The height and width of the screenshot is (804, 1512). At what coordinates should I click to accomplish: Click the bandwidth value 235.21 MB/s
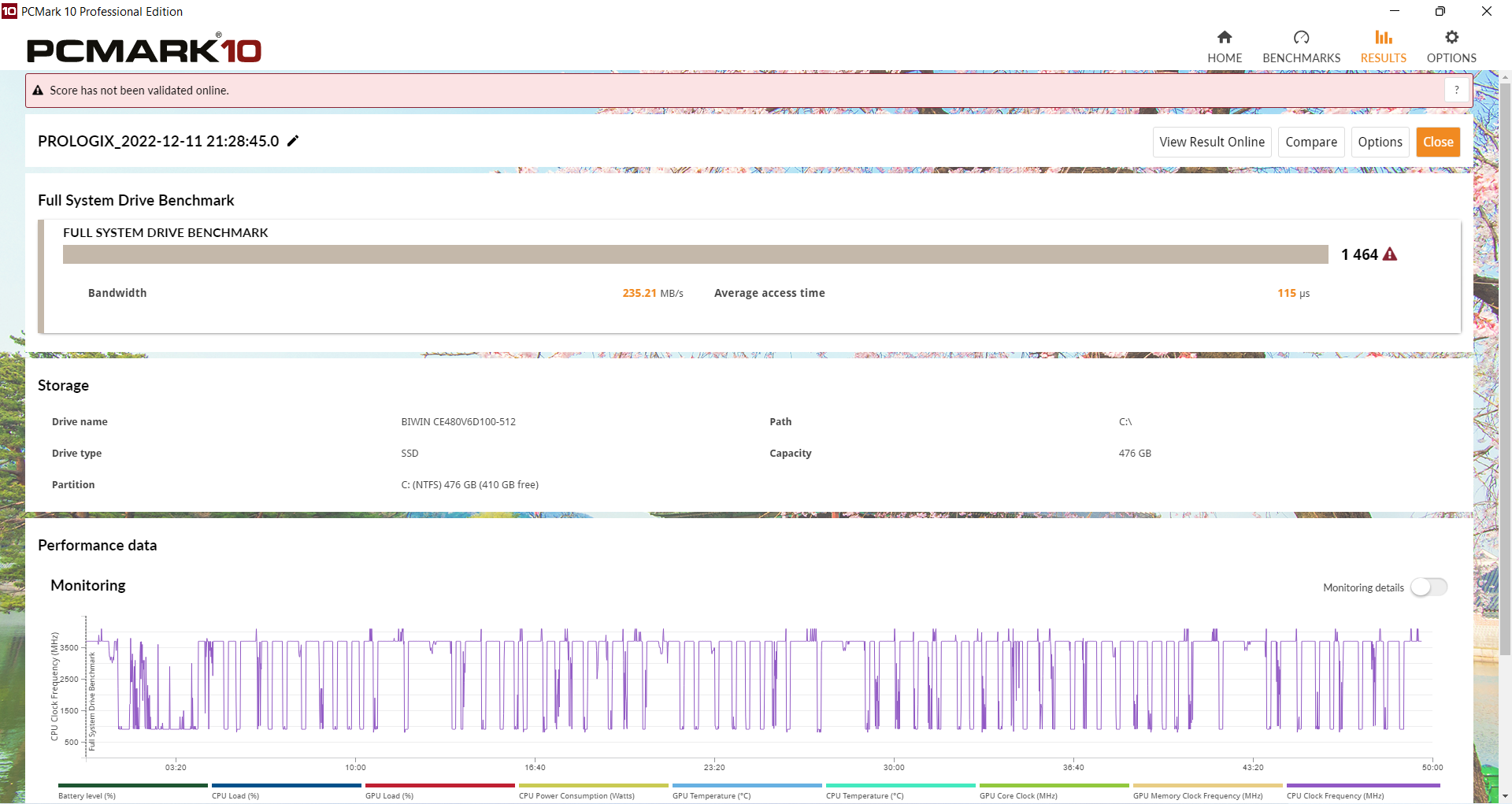[653, 293]
